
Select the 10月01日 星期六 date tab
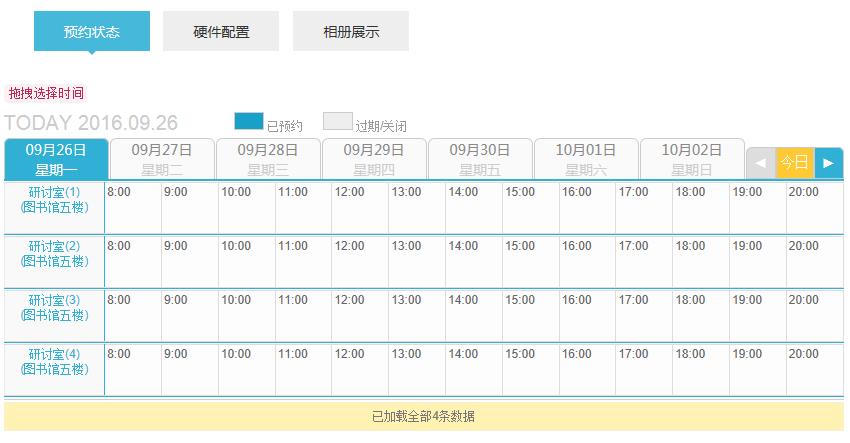pos(586,159)
